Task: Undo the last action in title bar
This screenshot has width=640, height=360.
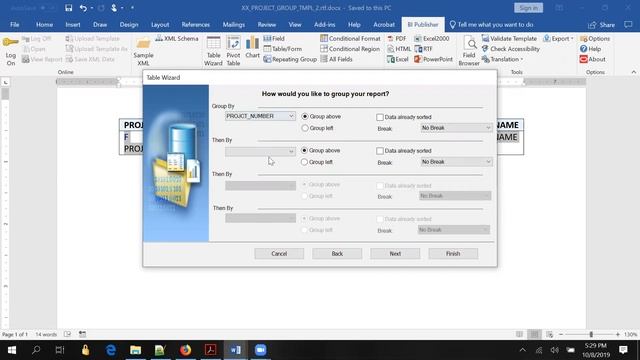Action: point(83,8)
